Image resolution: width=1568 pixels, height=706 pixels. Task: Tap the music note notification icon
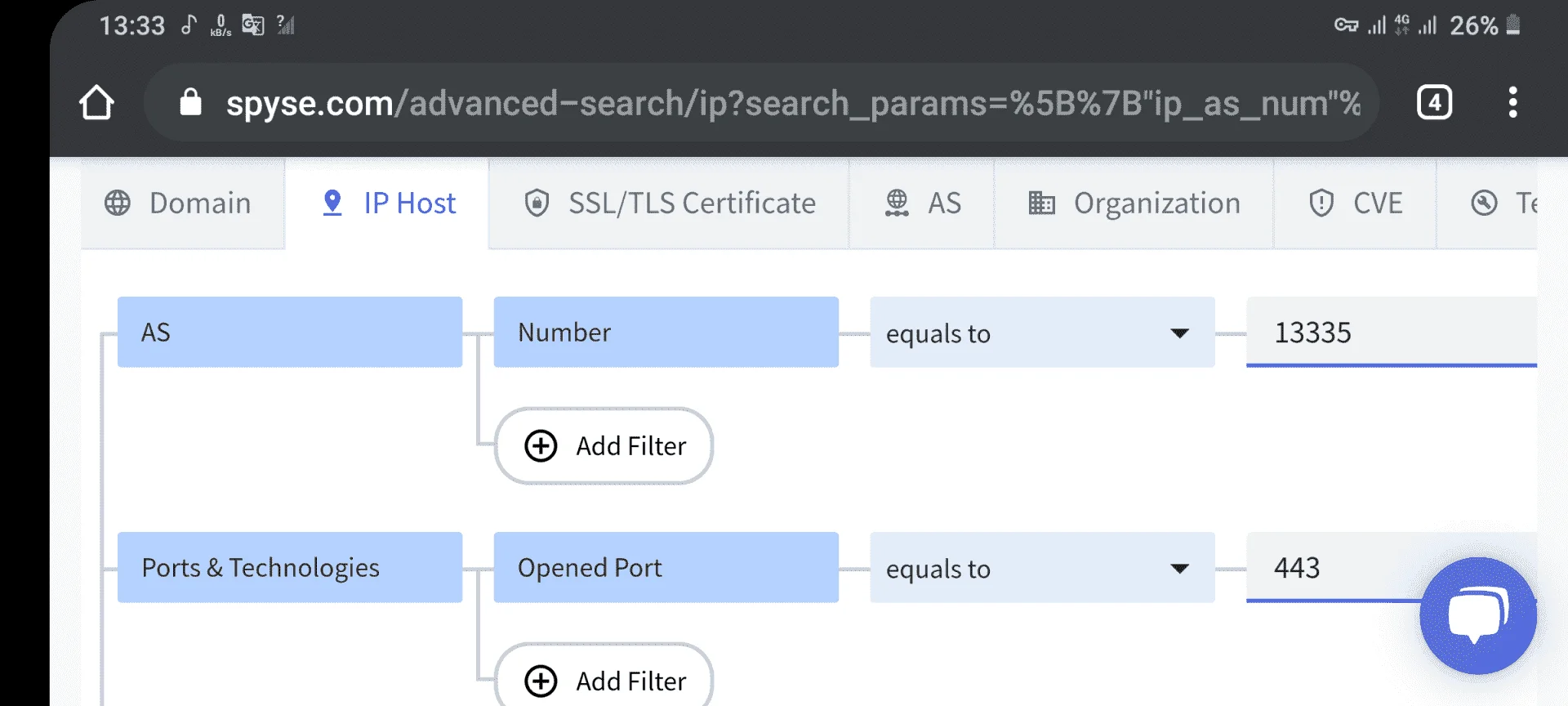click(x=189, y=25)
